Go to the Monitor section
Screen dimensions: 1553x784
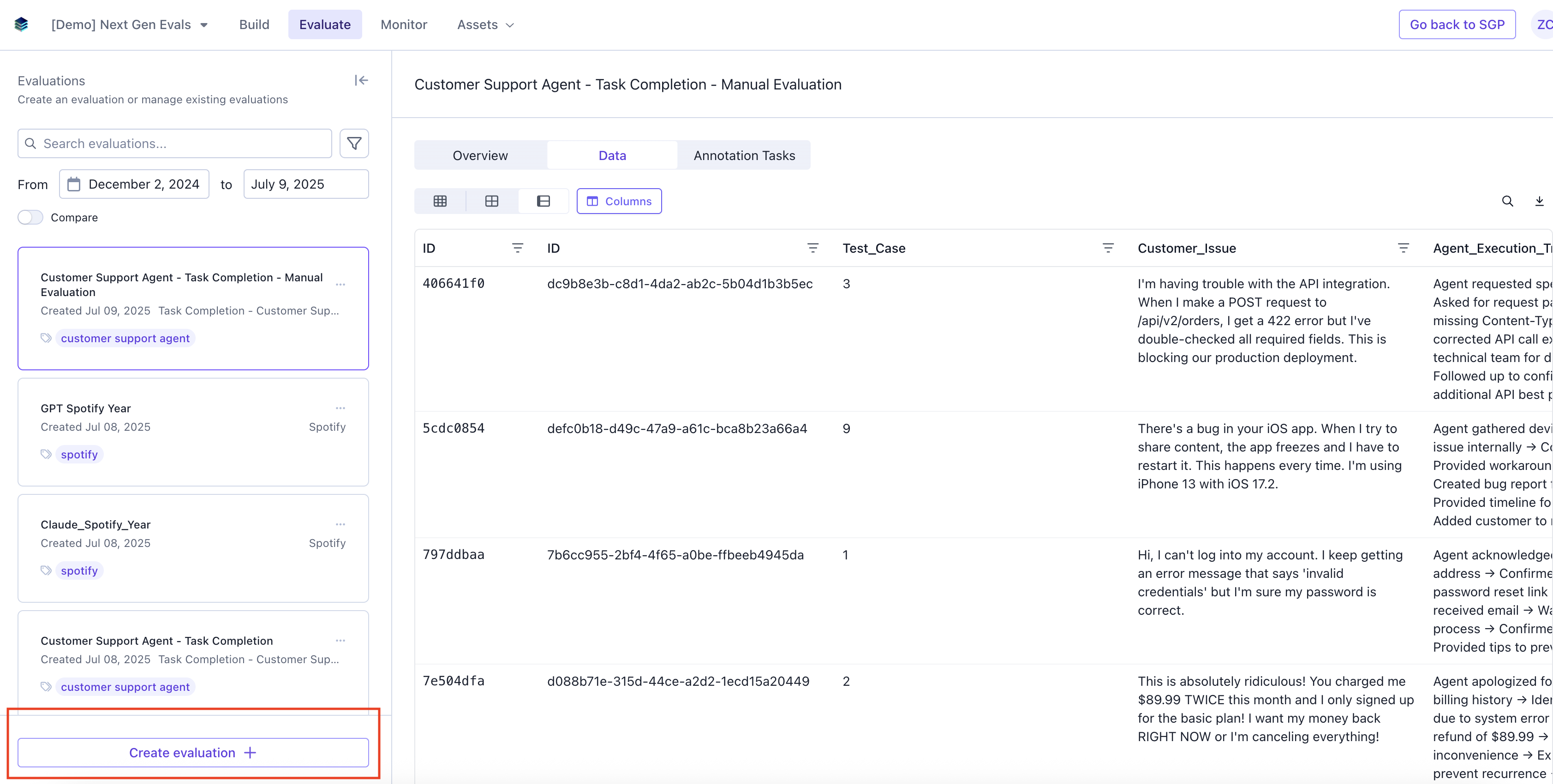point(404,25)
